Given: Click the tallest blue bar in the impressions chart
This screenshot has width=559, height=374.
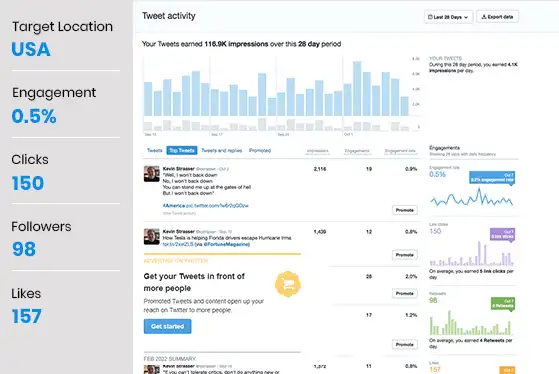Looking at the screenshot, I should click(x=357, y=88).
